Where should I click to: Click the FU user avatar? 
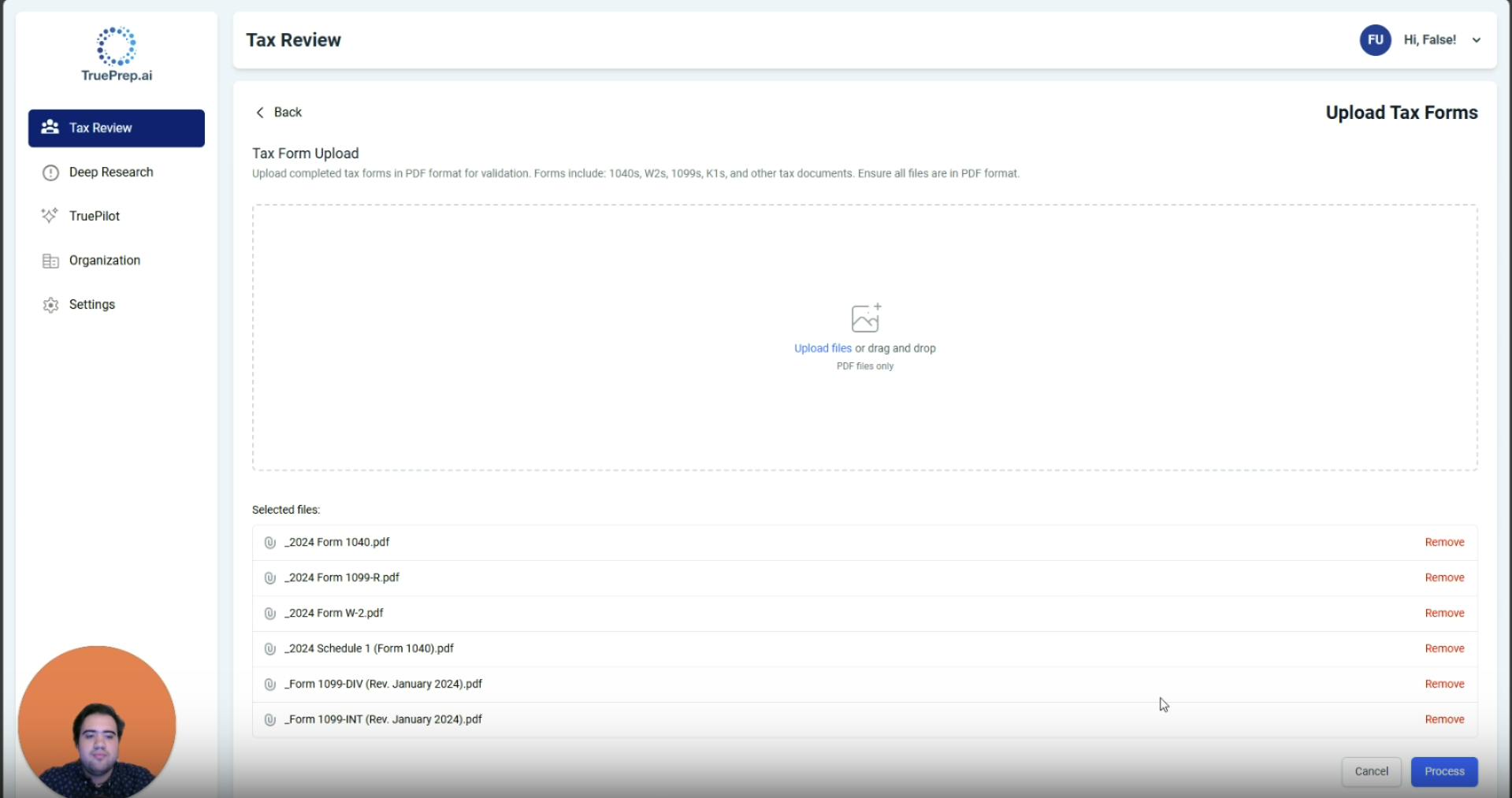click(x=1375, y=40)
